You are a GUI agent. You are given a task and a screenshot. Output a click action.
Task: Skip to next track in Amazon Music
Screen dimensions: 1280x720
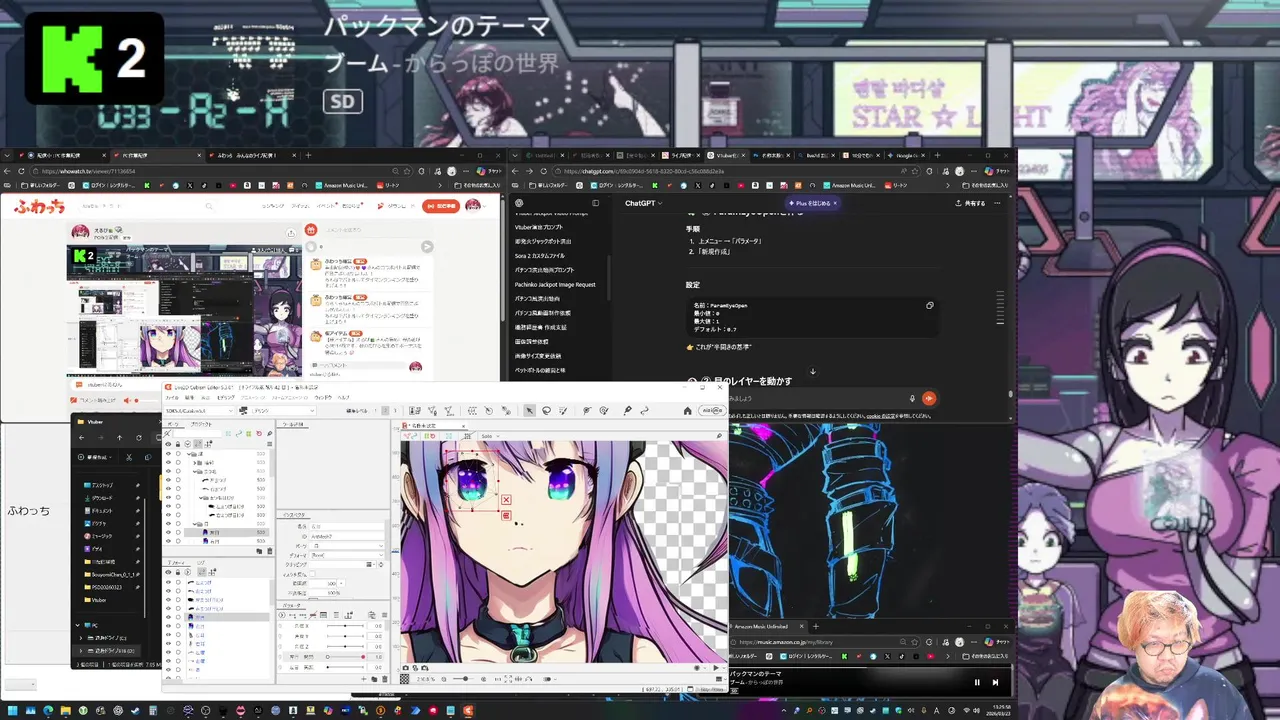click(x=995, y=682)
